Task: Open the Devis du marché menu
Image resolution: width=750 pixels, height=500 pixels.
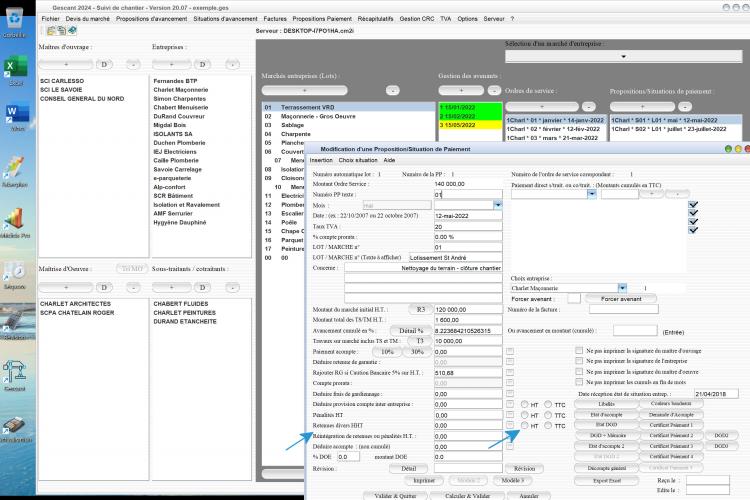Action: pos(88,19)
